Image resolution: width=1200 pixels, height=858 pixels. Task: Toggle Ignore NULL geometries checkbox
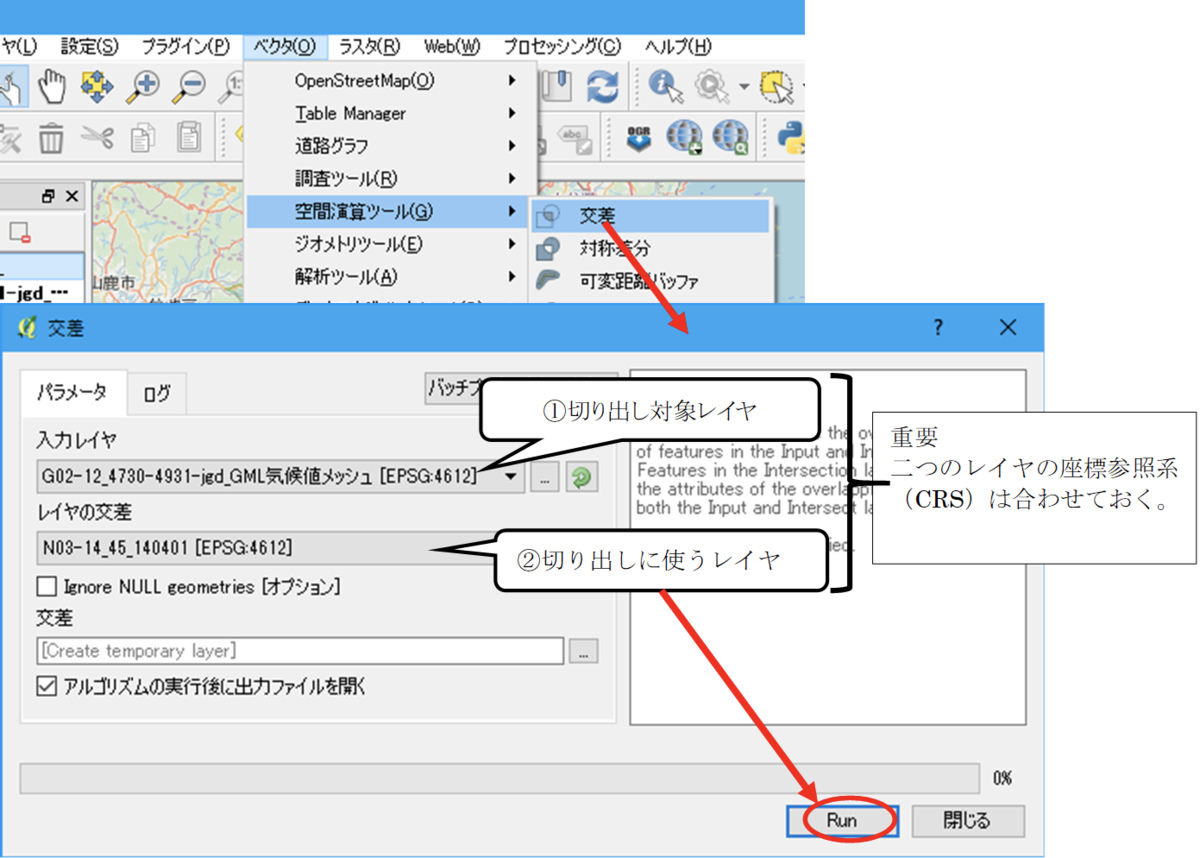click(46, 587)
